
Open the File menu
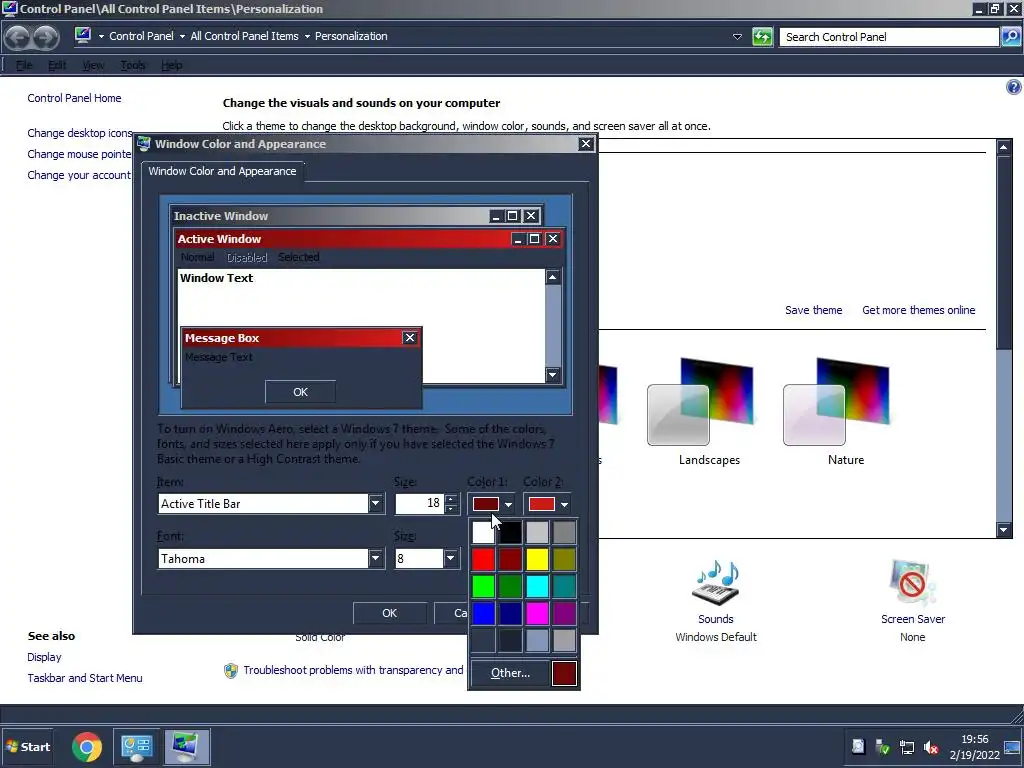(x=24, y=65)
